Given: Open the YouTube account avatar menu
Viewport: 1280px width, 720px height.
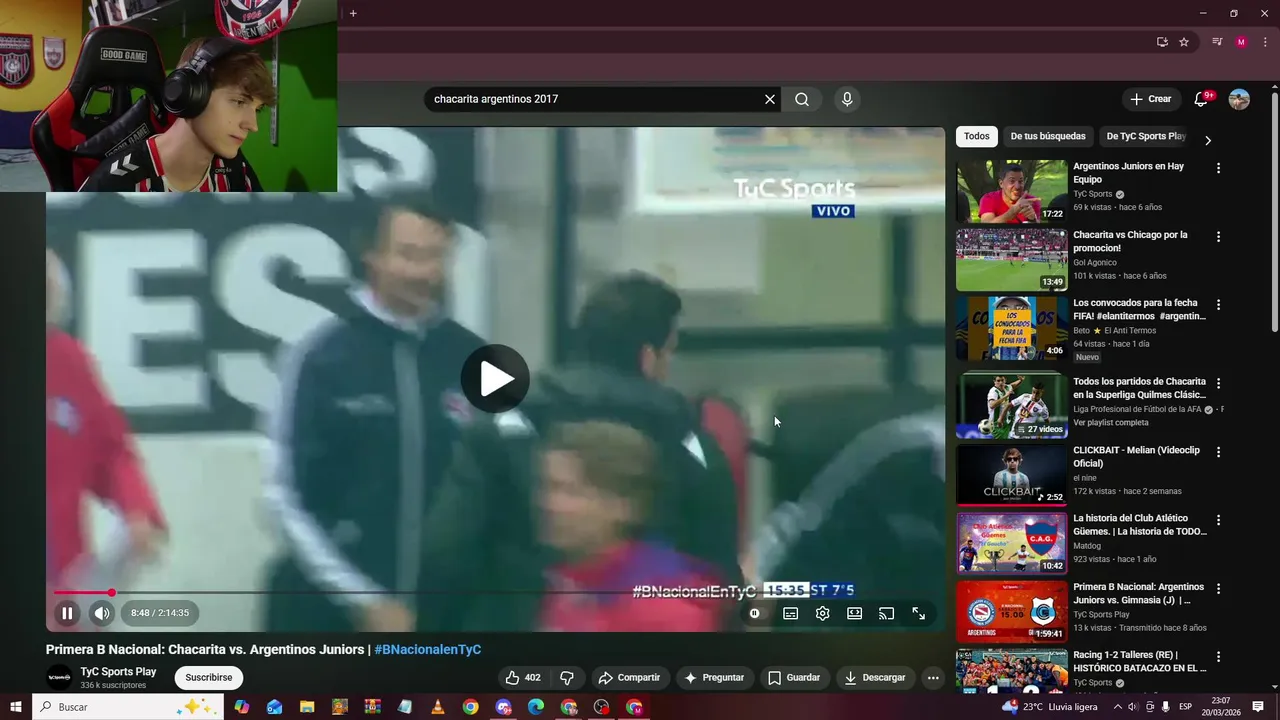Looking at the screenshot, I should click(1239, 99).
